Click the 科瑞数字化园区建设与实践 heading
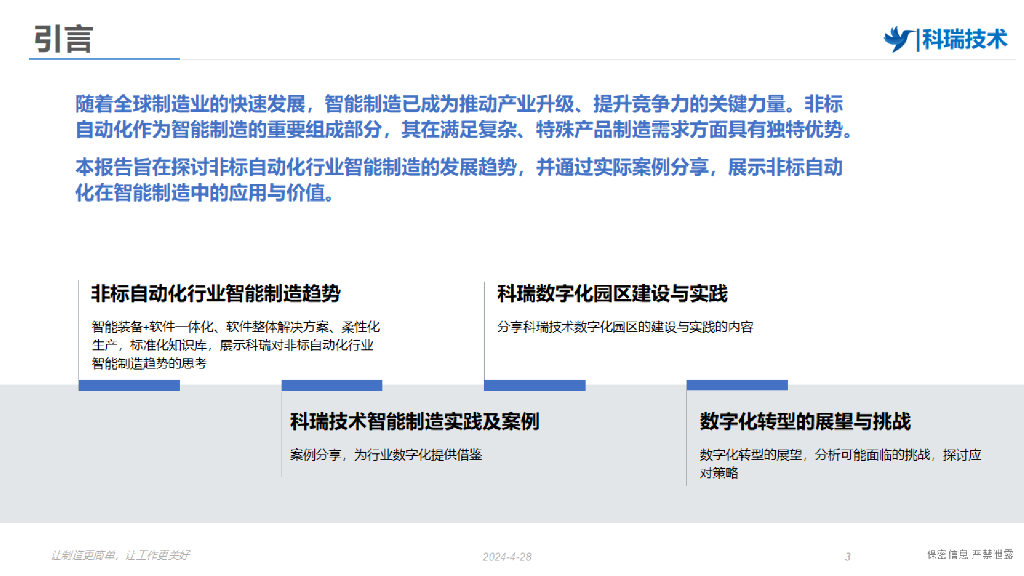This screenshot has height=576, width=1024. [x=612, y=293]
